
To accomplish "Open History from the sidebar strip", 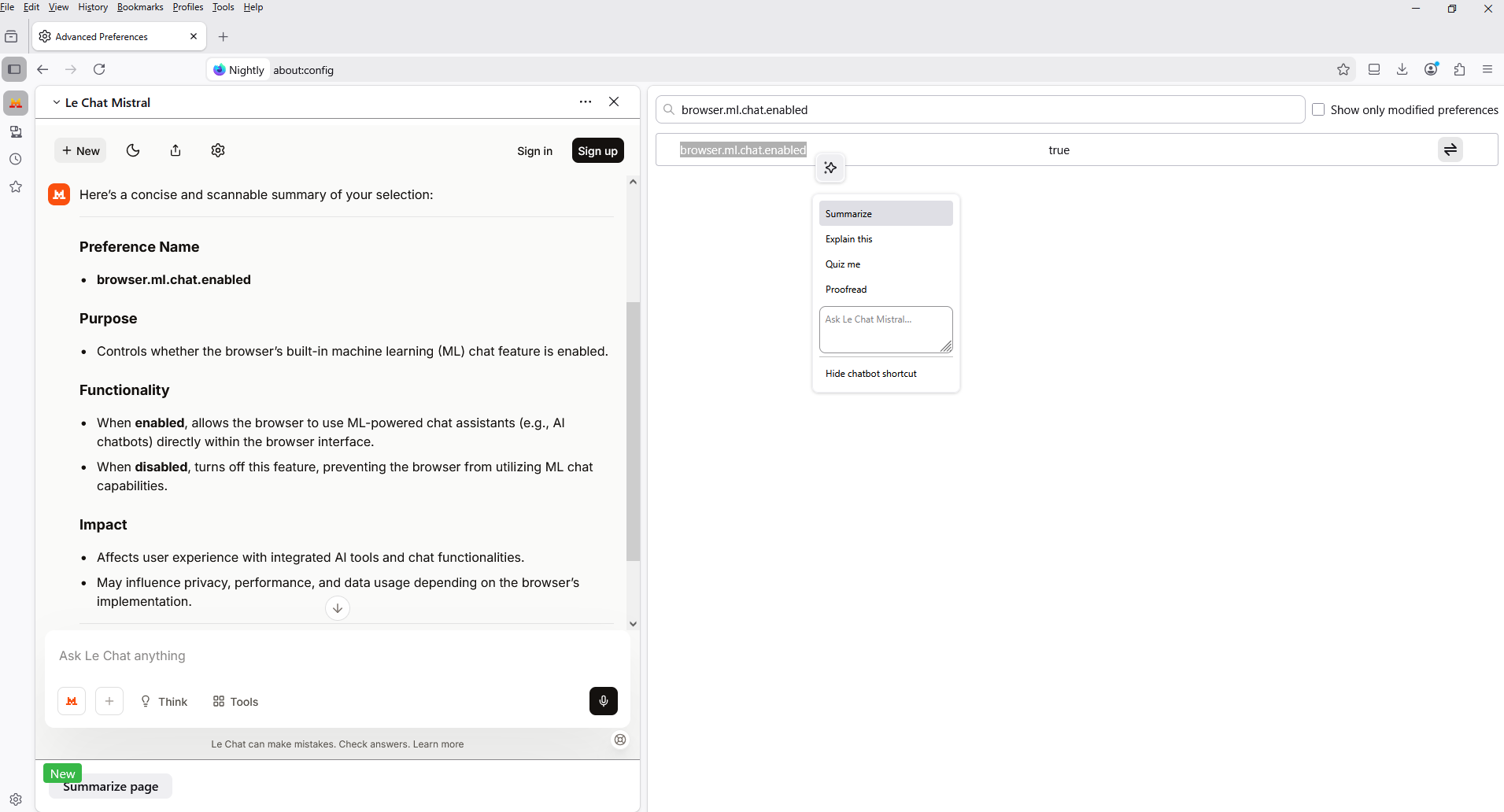I will point(16,159).
